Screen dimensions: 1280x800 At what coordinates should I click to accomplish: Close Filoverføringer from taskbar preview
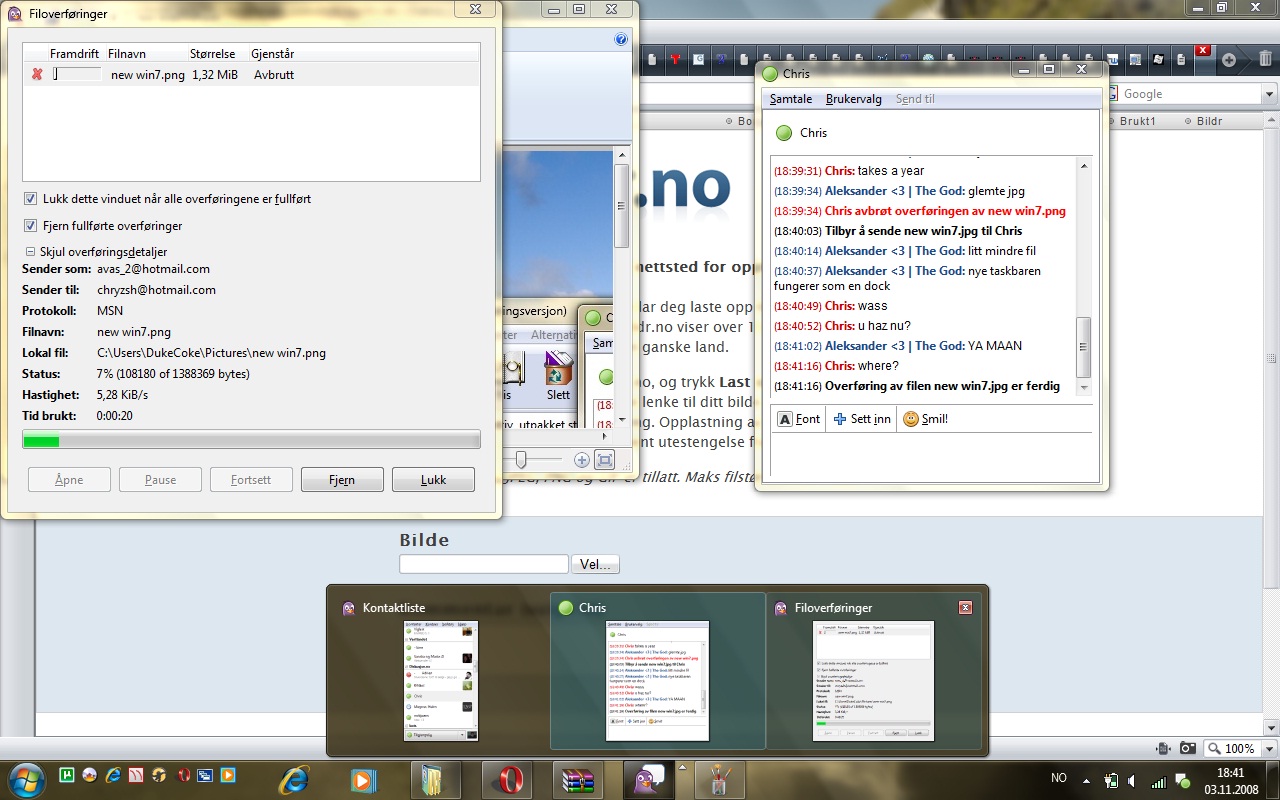pos(965,607)
